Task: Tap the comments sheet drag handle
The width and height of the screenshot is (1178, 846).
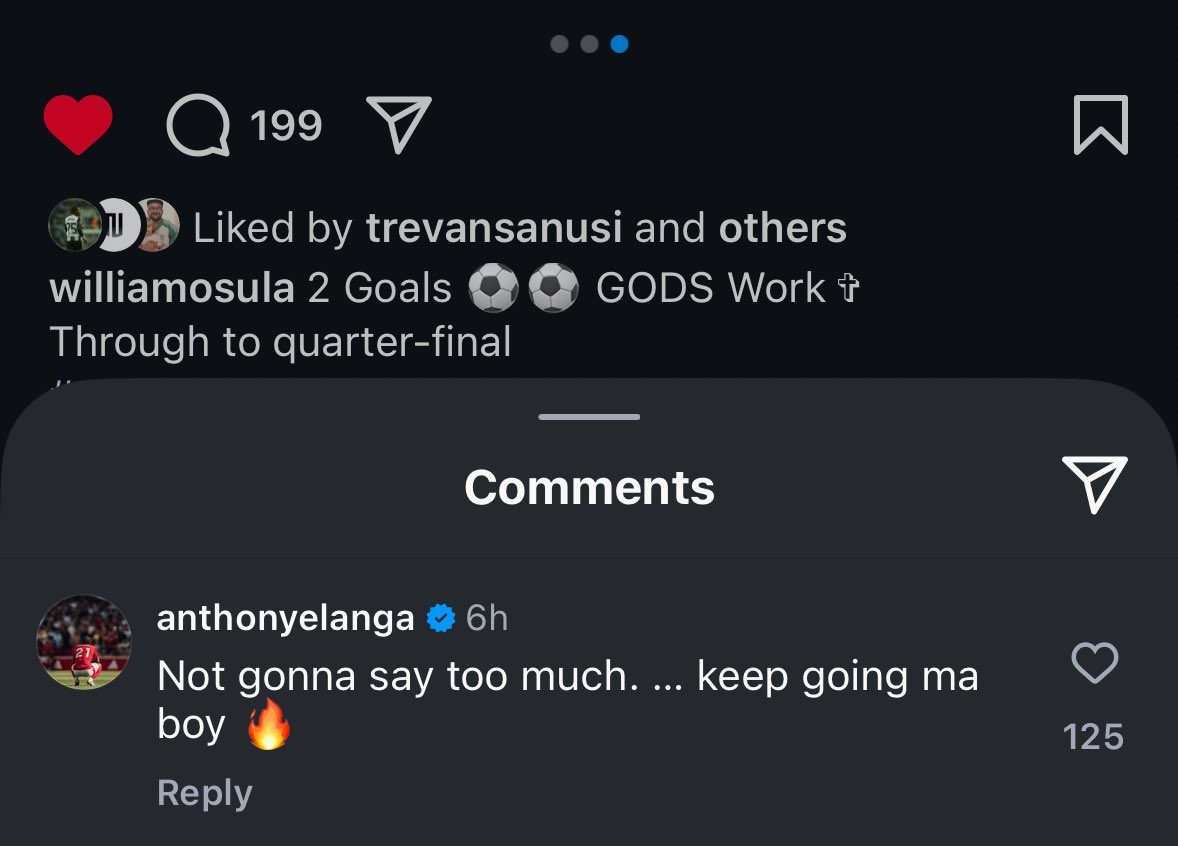Action: (589, 417)
